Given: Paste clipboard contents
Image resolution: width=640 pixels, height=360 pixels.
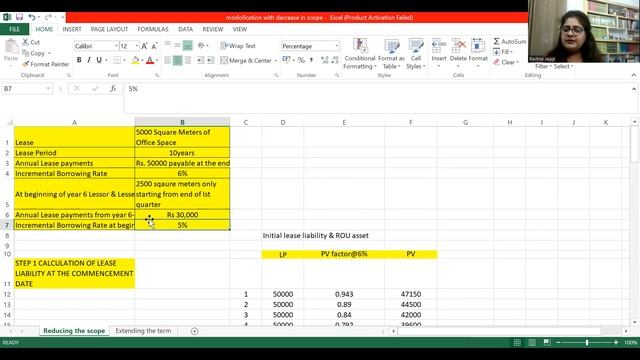Looking at the screenshot, I should tap(11, 51).
